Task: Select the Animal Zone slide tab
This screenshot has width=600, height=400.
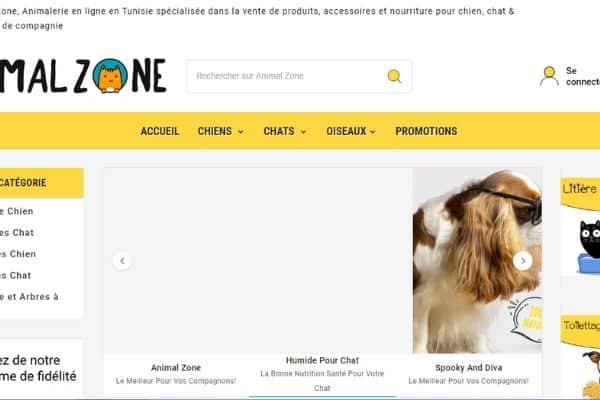Action: pos(176,374)
